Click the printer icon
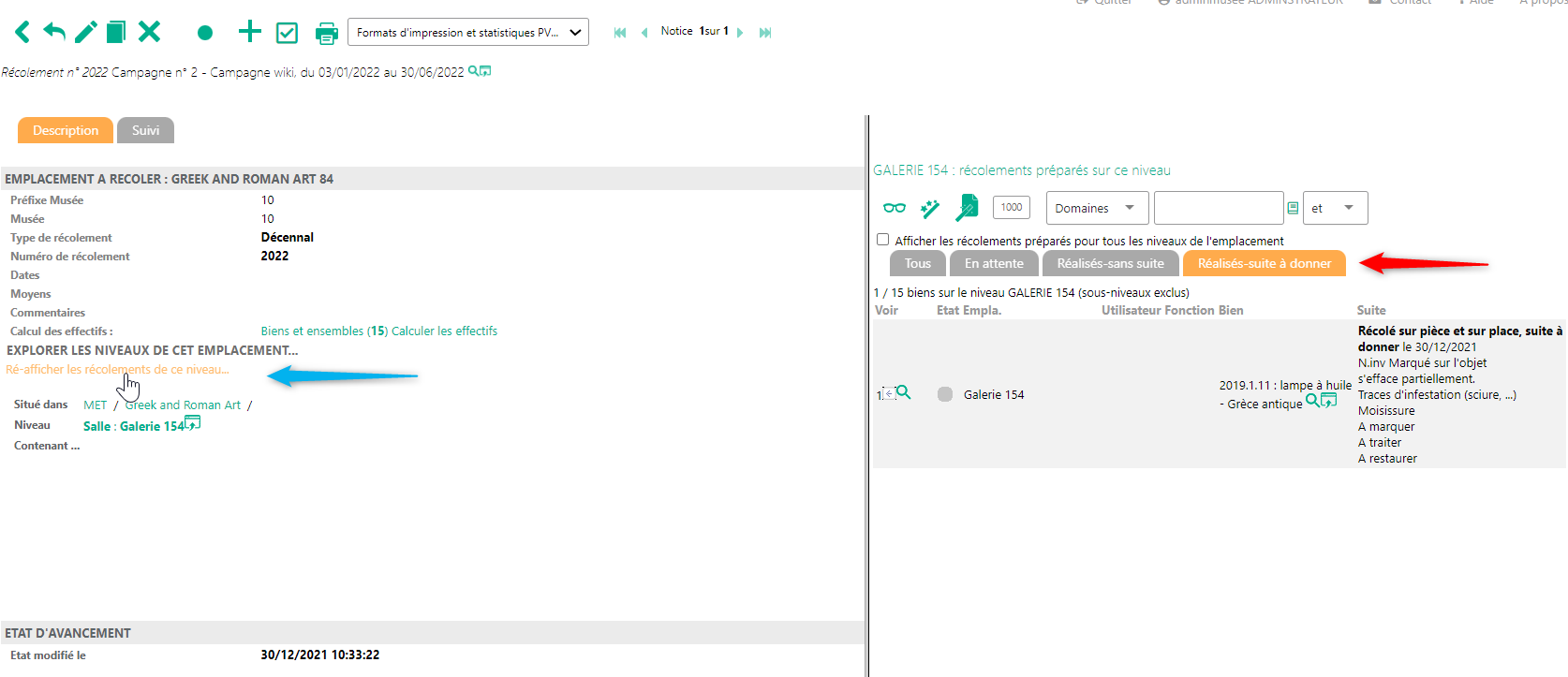The height and width of the screenshot is (677, 1568). (326, 34)
